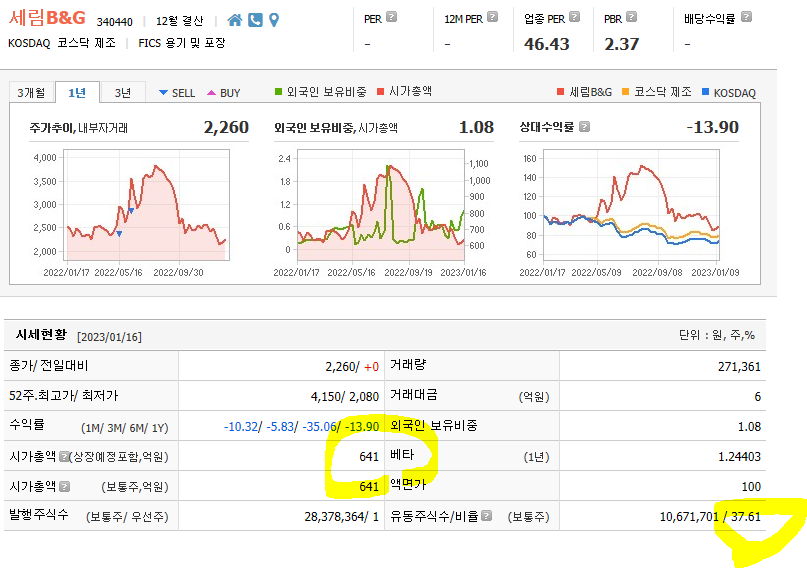This screenshot has width=807, height=568.
Task: Click the 거래대금 value 6
Action: (x=757, y=397)
